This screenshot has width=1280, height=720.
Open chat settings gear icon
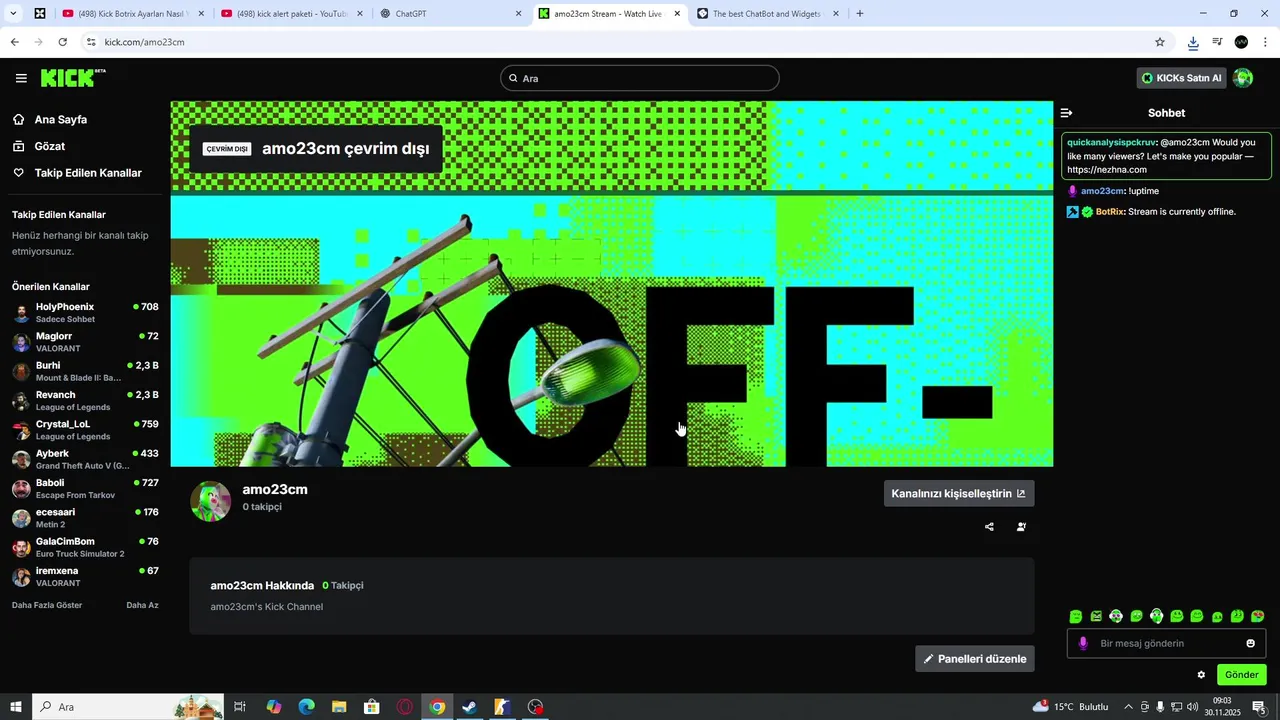1201,675
